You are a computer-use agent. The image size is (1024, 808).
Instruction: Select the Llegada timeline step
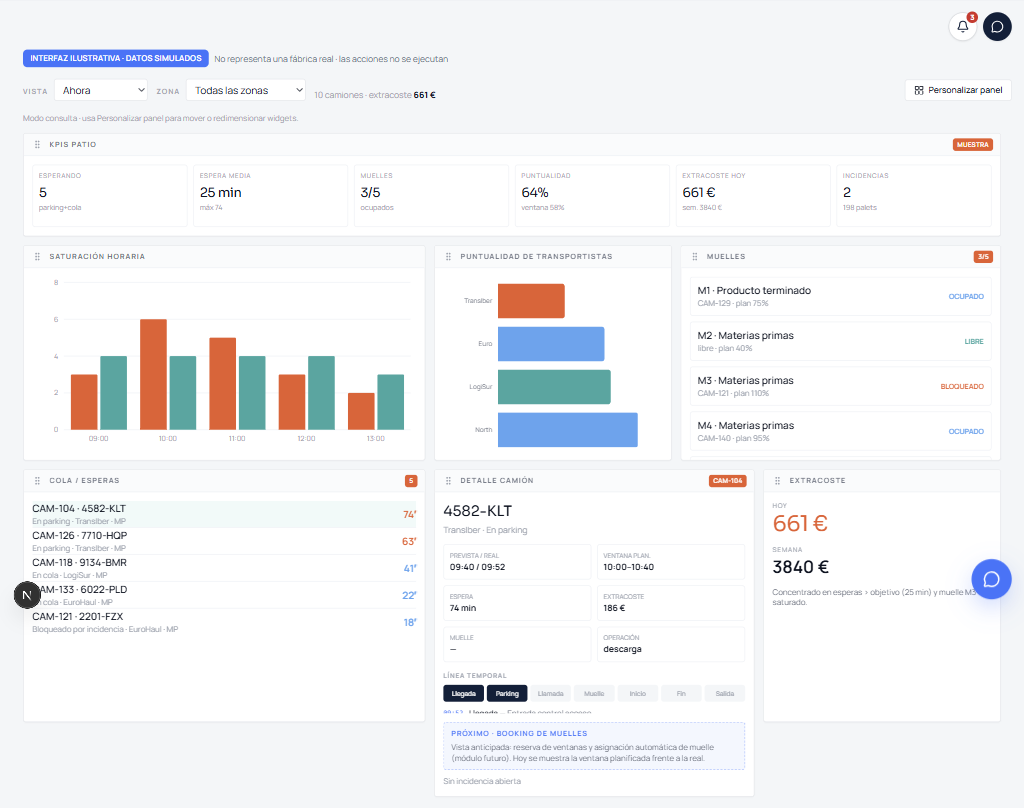[x=464, y=694]
